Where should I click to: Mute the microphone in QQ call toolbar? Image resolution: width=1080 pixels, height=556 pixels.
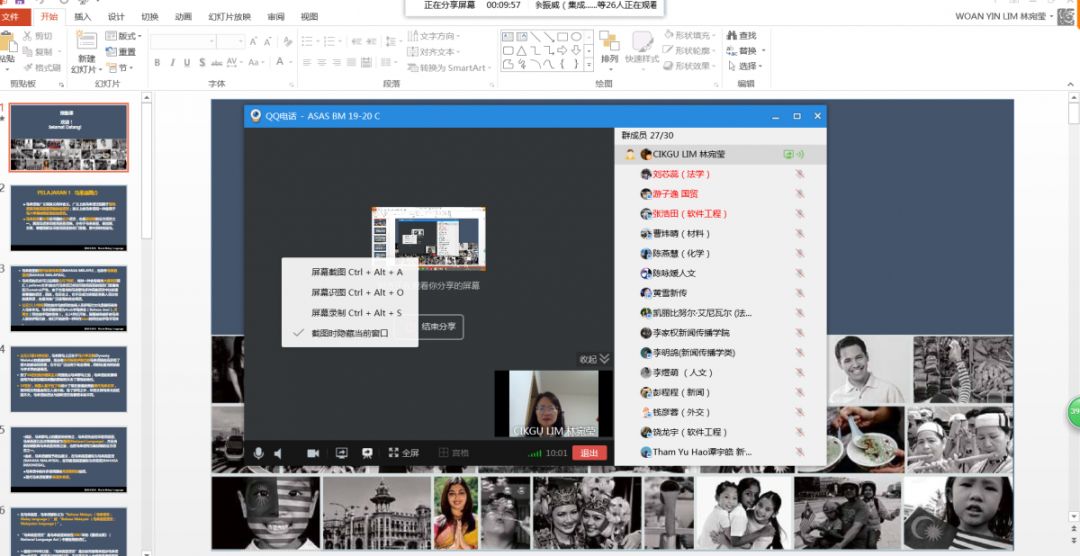tap(258, 453)
